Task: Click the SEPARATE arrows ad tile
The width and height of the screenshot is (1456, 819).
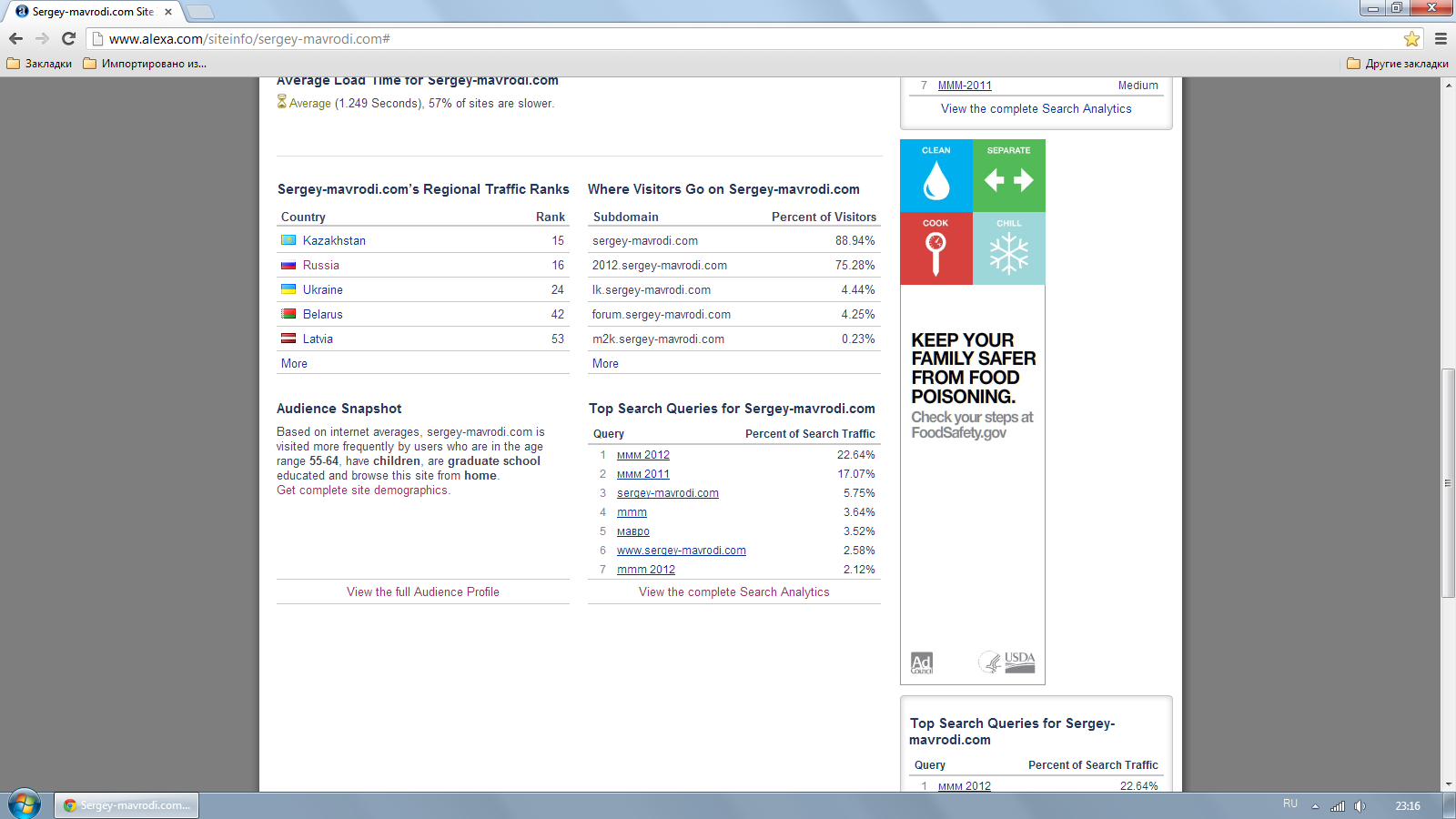Action: 1009,176
